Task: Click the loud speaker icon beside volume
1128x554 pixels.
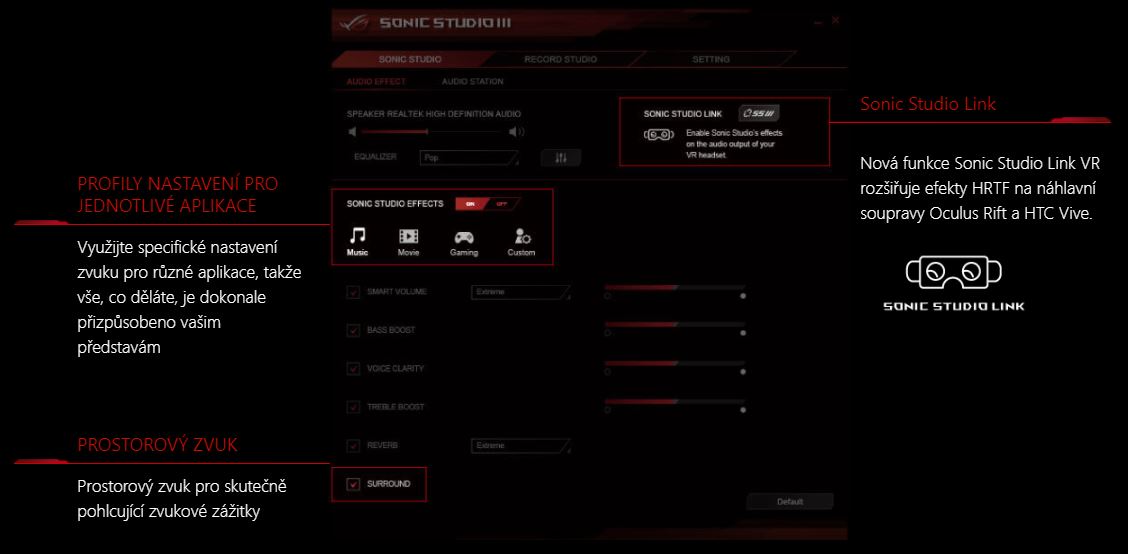Action: click(516, 131)
